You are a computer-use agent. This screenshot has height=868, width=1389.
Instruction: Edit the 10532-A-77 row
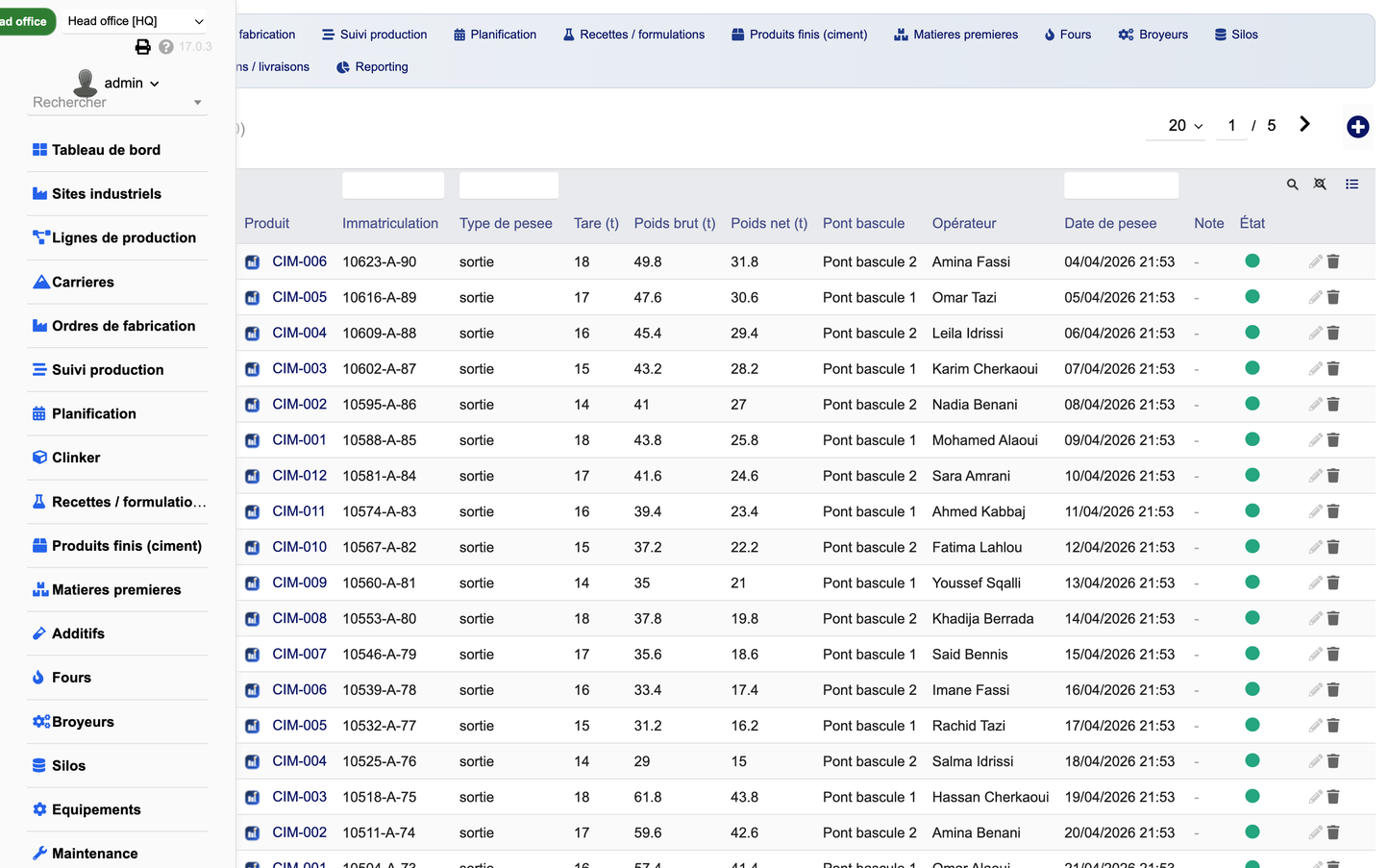click(1315, 725)
